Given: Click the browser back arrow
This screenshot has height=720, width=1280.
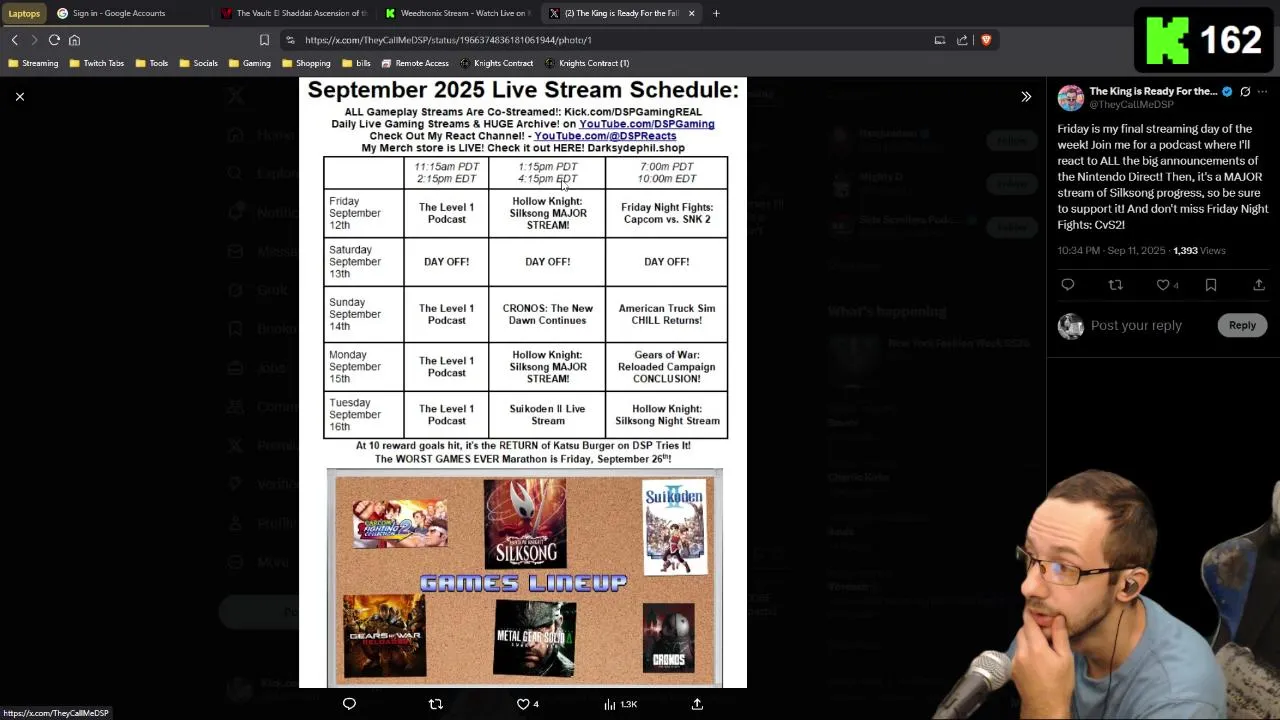Looking at the screenshot, I should (x=15, y=40).
